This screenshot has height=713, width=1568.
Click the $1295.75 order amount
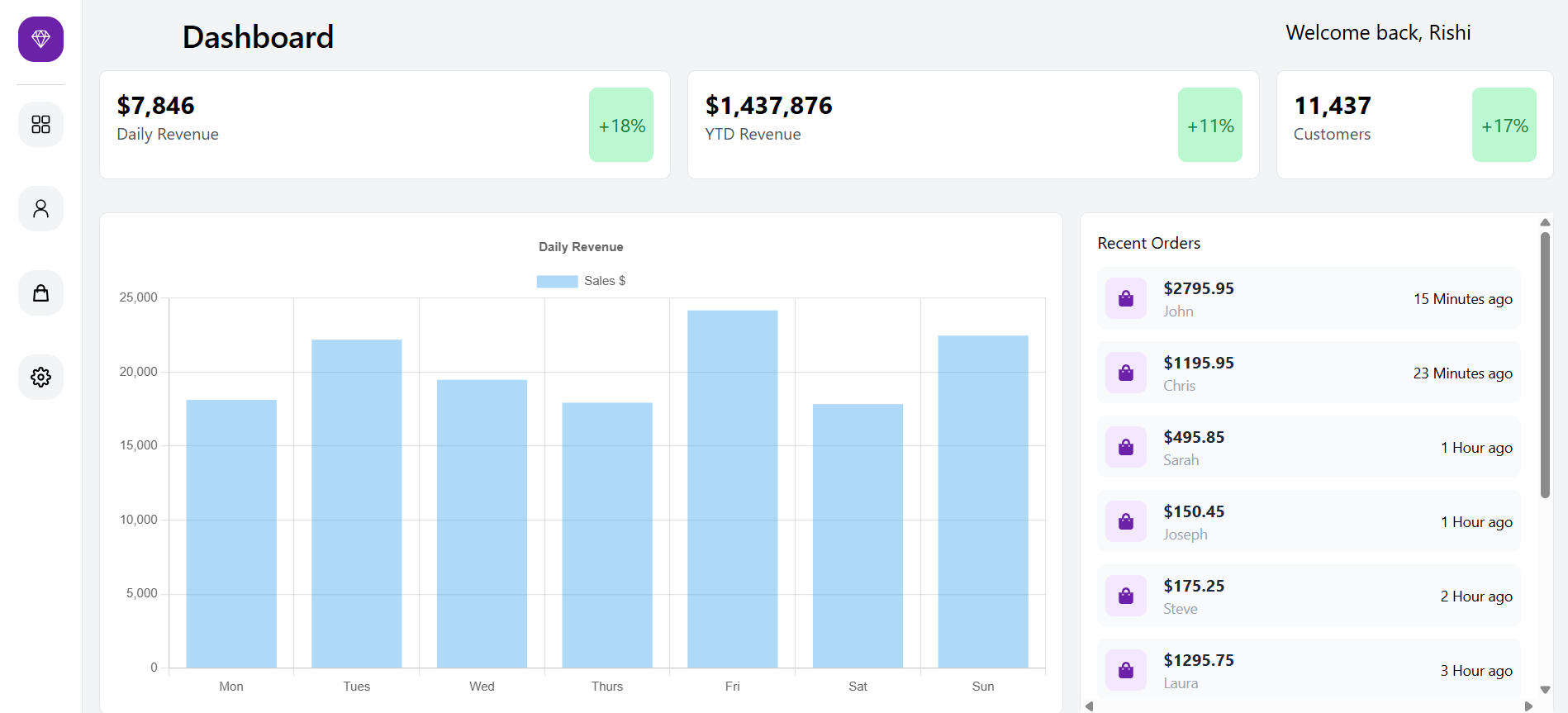(x=1199, y=660)
